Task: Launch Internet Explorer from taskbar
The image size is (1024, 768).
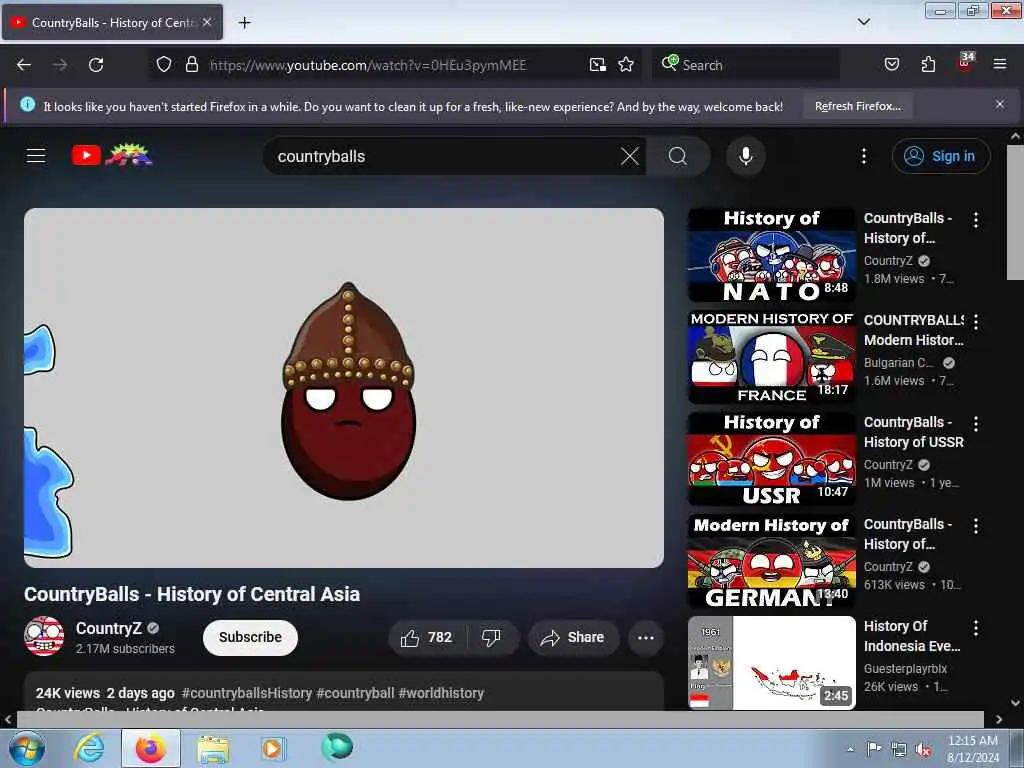Action: (x=89, y=748)
